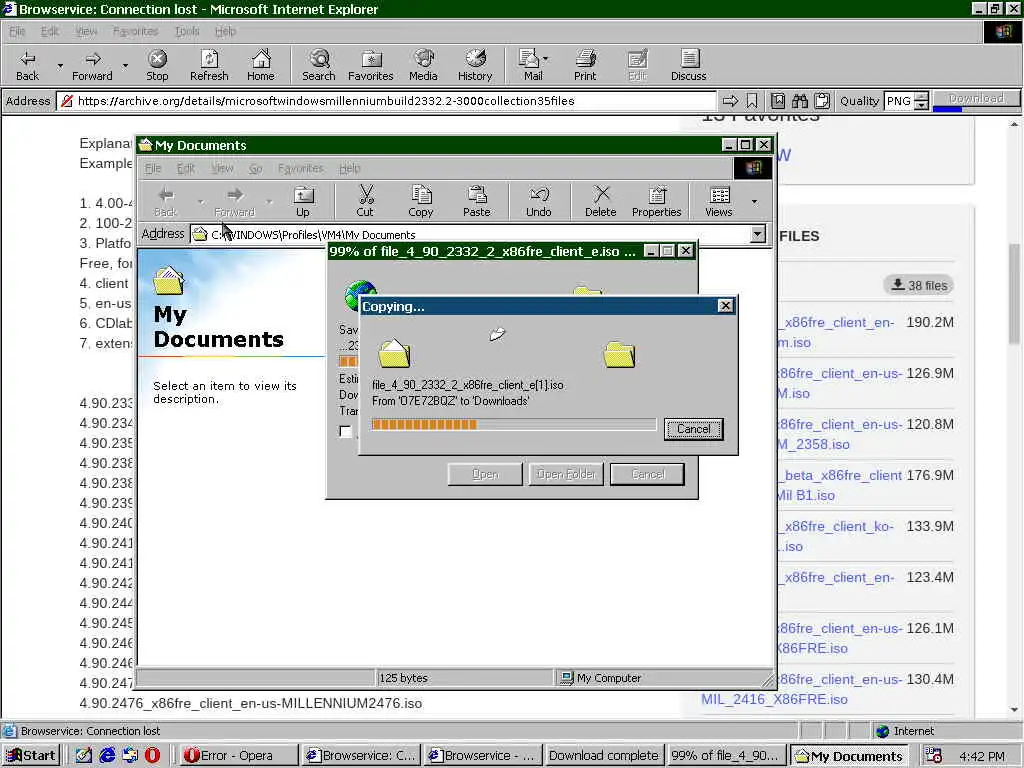Open My Documents address bar dropdown

[758, 234]
